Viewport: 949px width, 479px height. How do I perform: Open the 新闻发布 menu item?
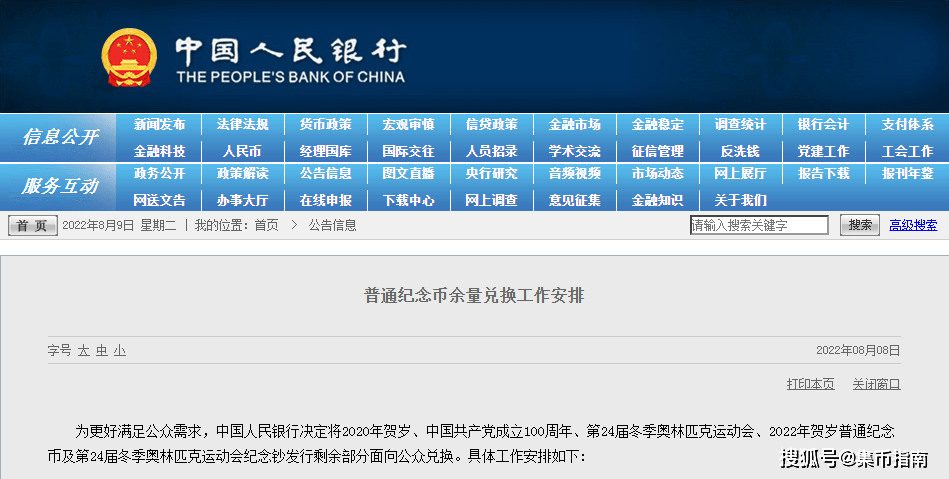pos(159,125)
